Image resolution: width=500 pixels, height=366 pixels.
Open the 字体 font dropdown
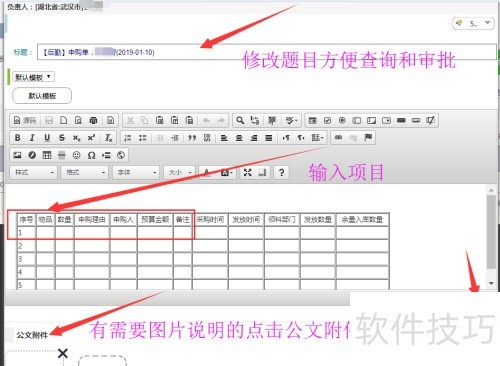tap(136, 172)
